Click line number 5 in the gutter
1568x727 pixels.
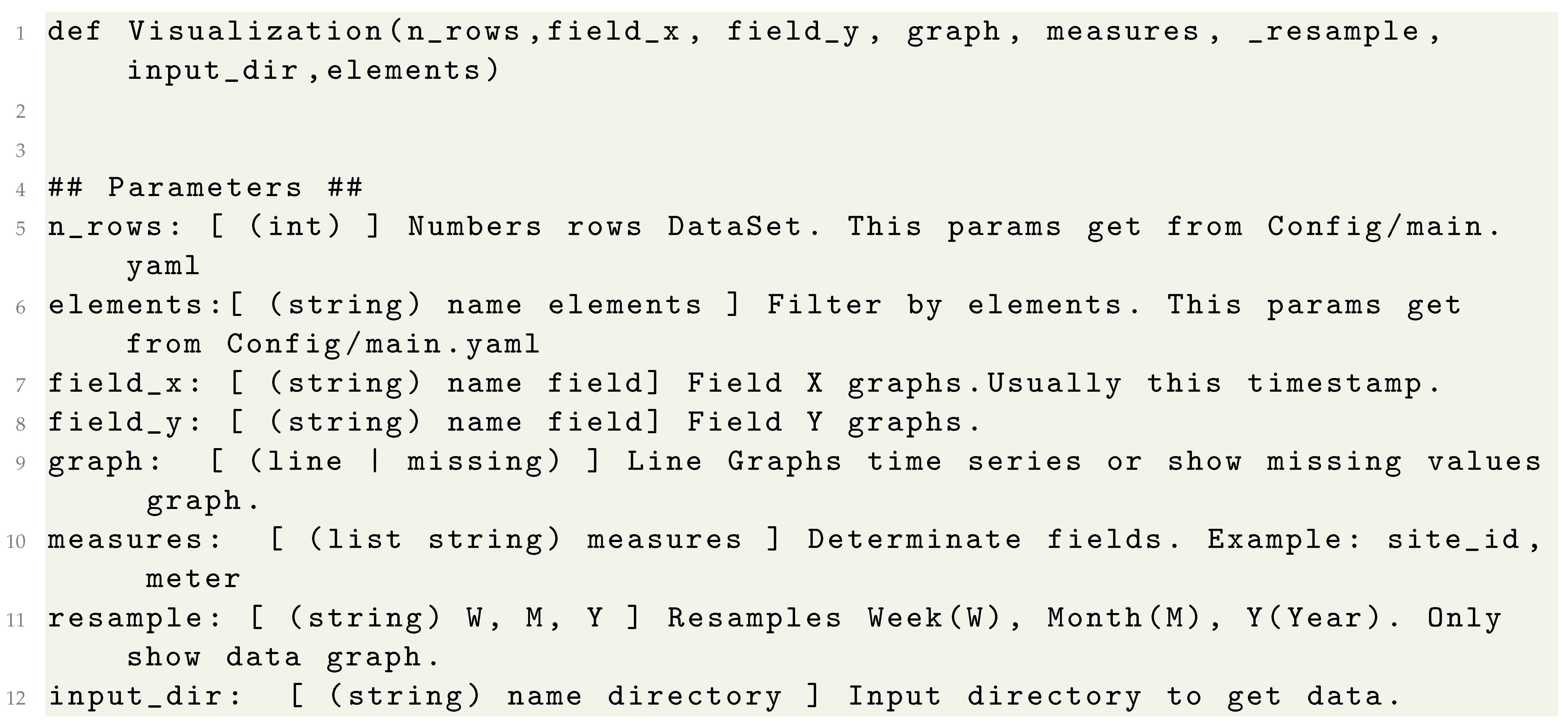[x=21, y=229]
